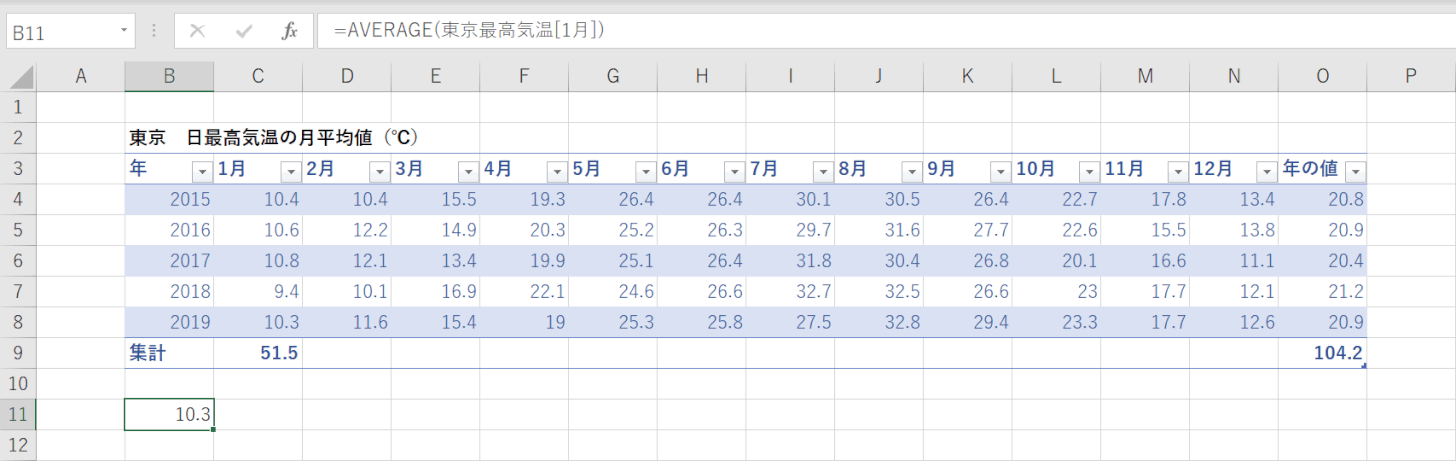Click 2017 May value 25.1
Viewport: 1456px width, 461px height.
coord(613,261)
